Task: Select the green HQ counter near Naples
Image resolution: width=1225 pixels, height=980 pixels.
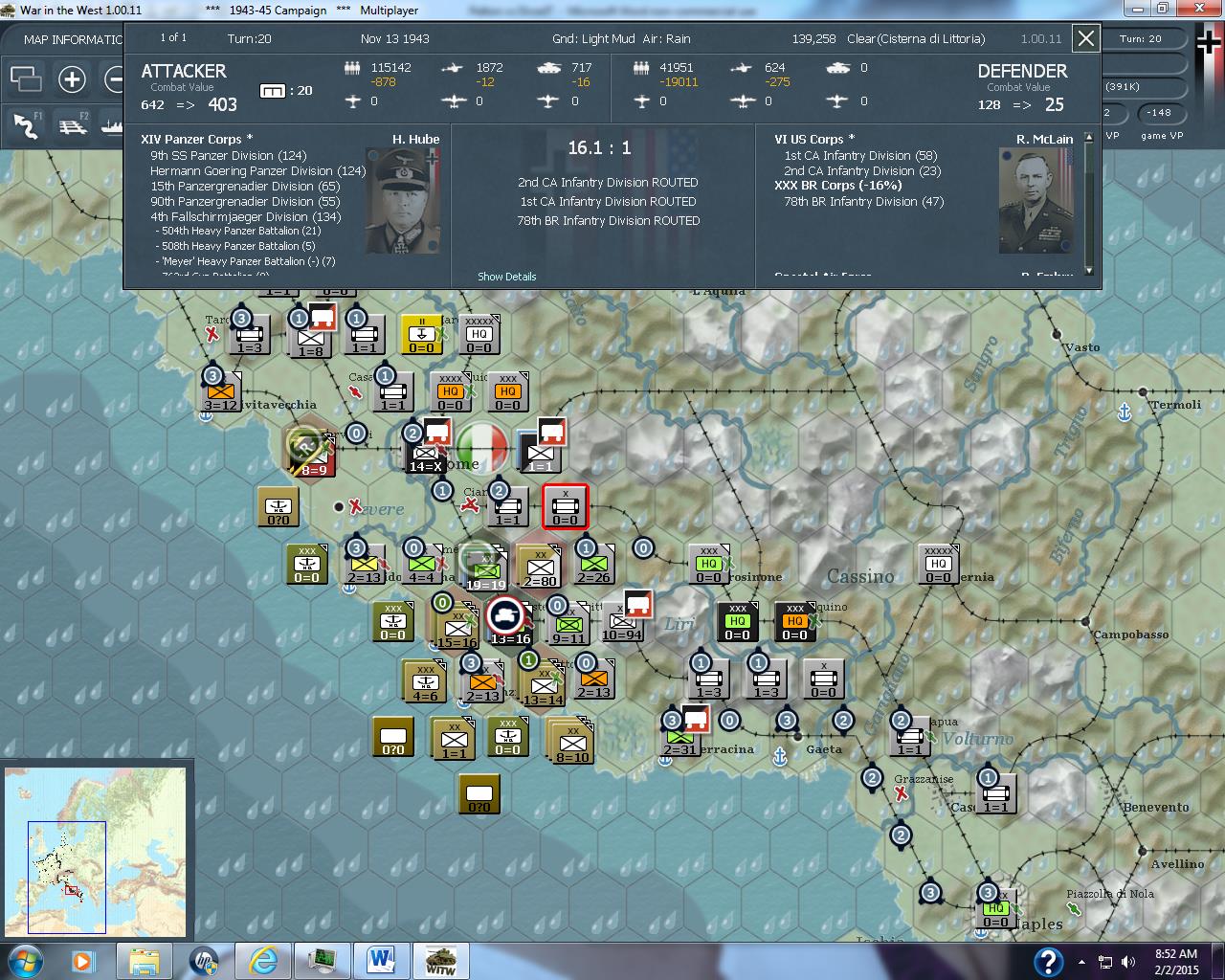Action: [x=995, y=908]
